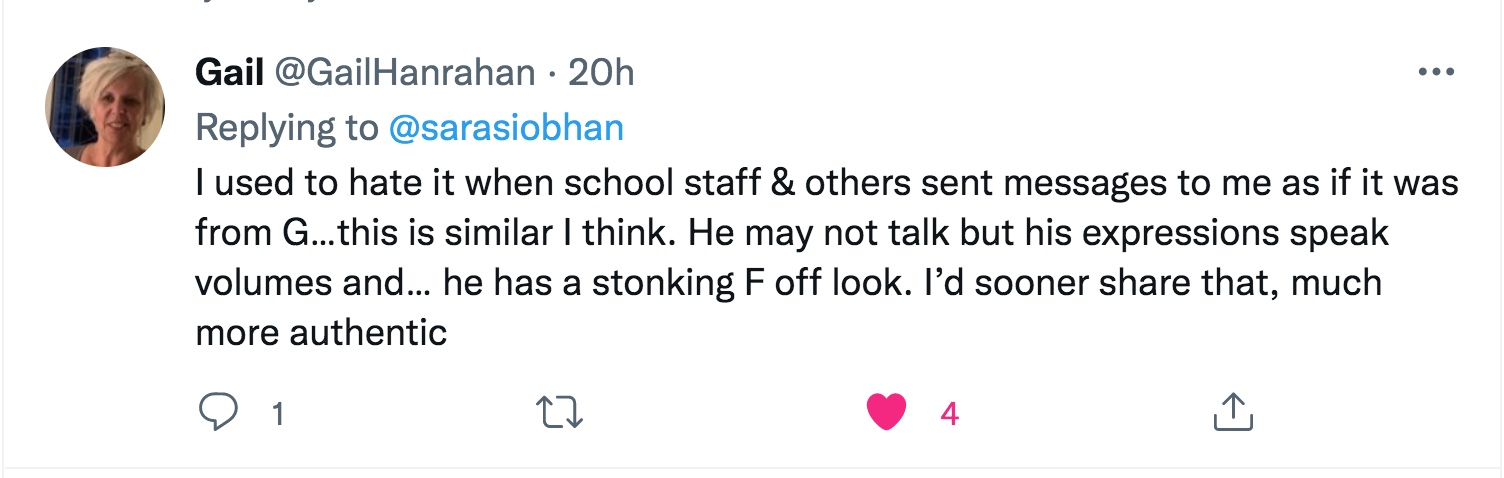This screenshot has height=478, width=1504.
Task: Open the tweet via the 20h timestamp
Action: (x=601, y=73)
